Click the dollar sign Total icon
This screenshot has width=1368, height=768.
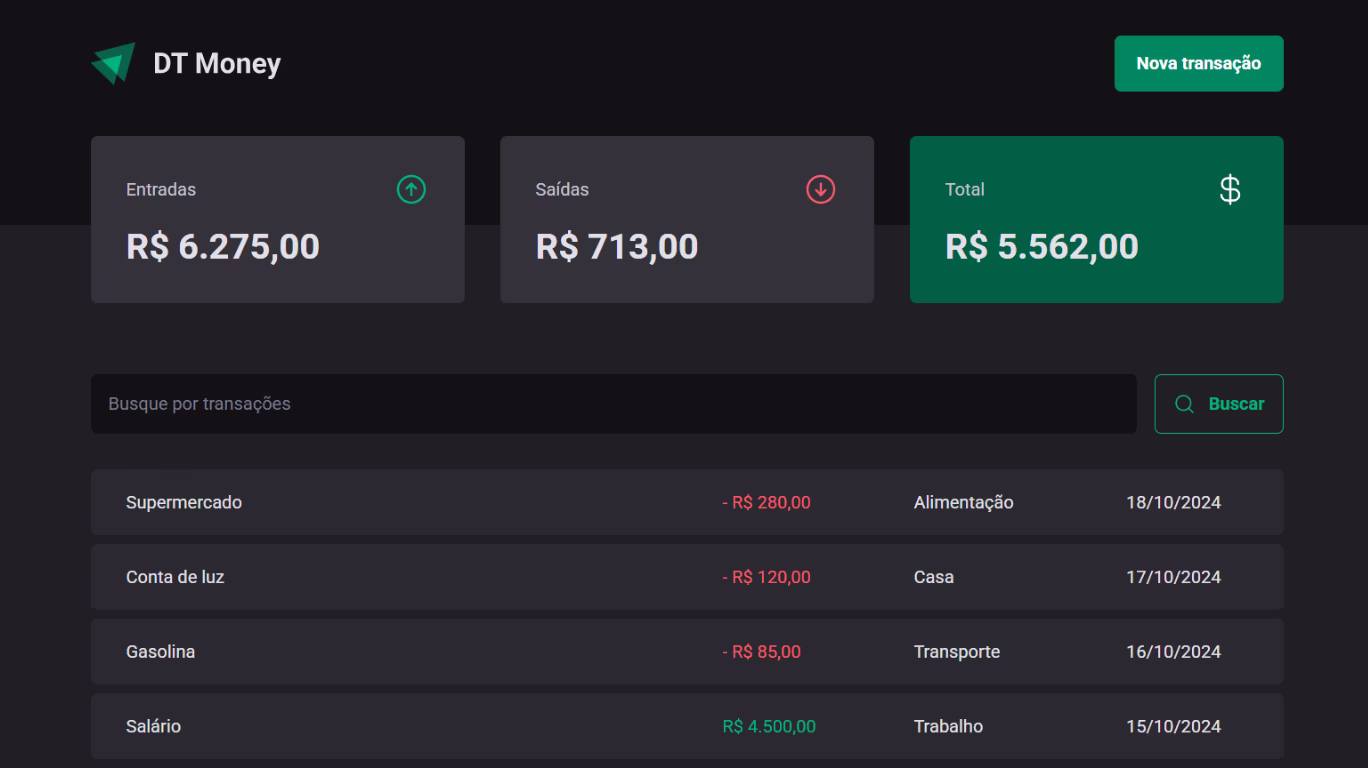pyautogui.click(x=1230, y=189)
